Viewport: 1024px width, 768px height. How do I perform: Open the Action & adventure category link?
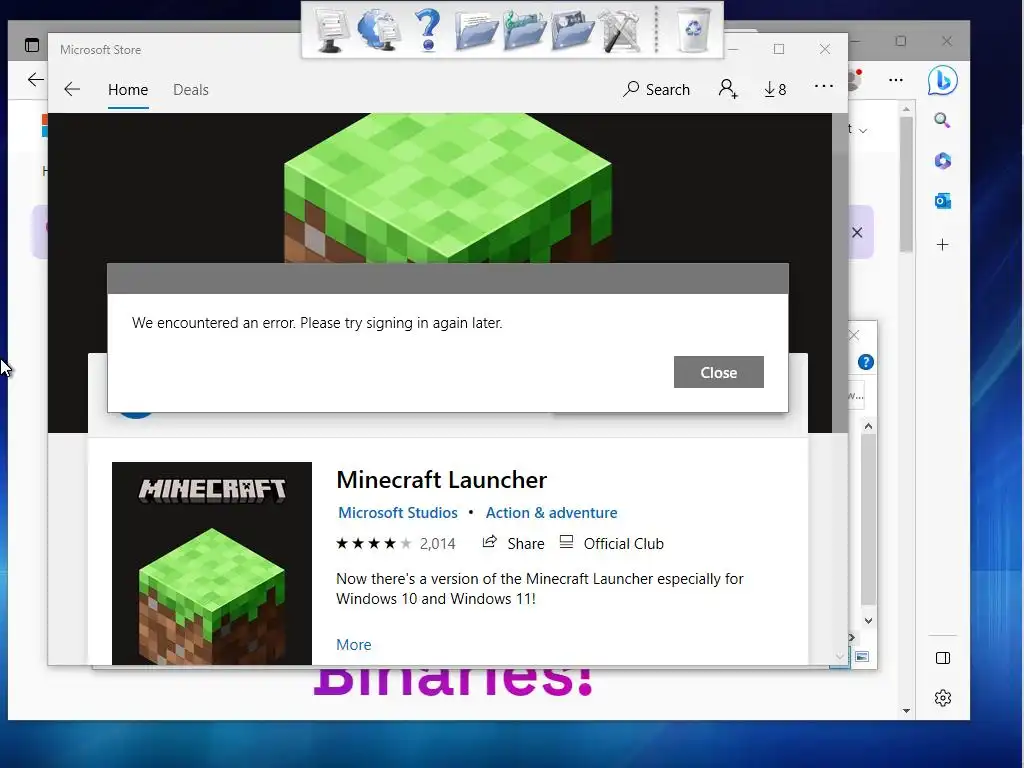[x=551, y=513]
